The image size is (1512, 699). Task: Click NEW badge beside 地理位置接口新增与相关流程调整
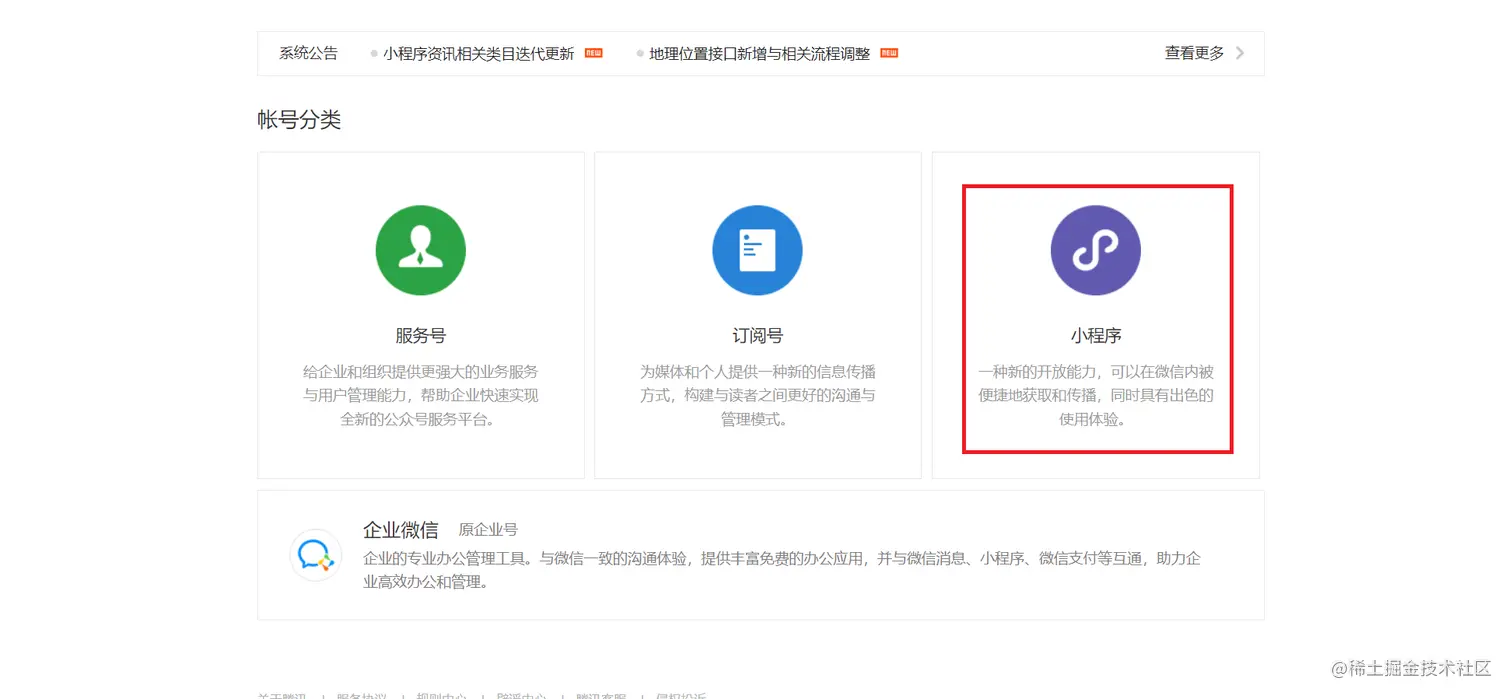pos(889,53)
